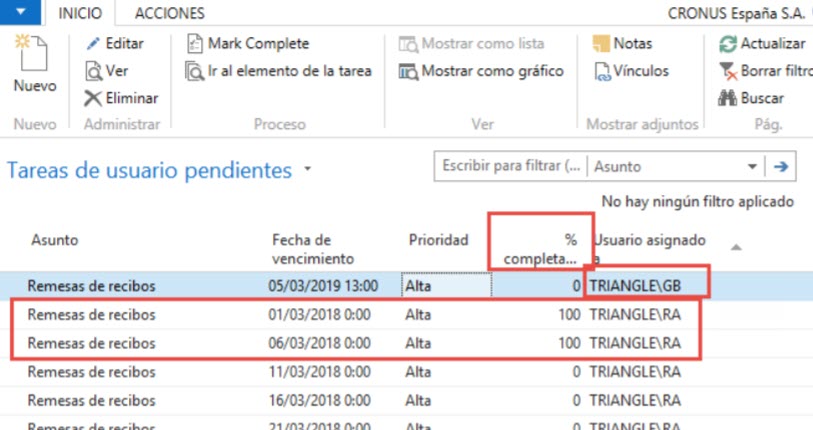The width and height of the screenshot is (813, 430).
Task: Click the Page title Tareas de usuario pendientes
Action: 149,170
